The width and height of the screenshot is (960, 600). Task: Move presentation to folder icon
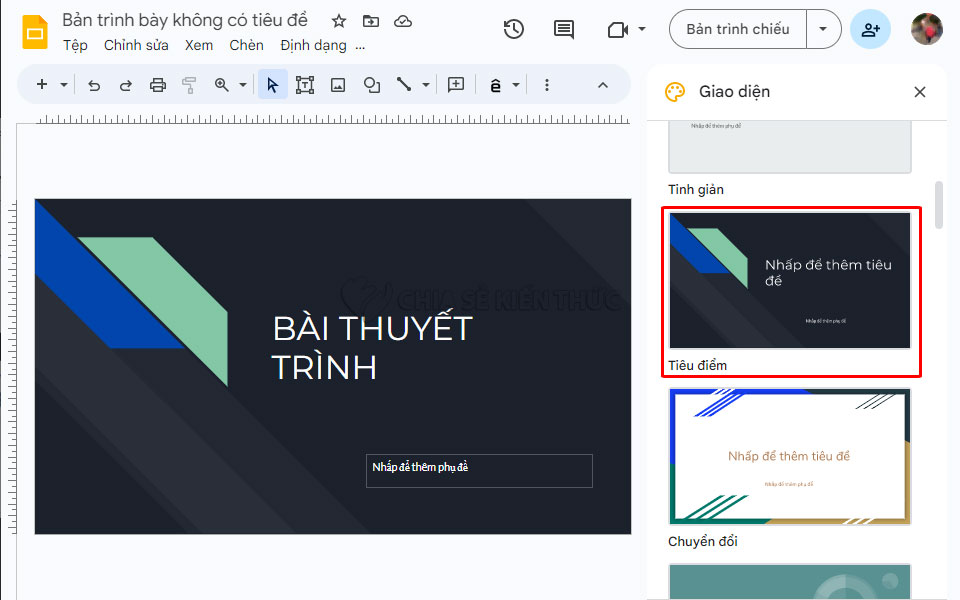pyautogui.click(x=371, y=21)
